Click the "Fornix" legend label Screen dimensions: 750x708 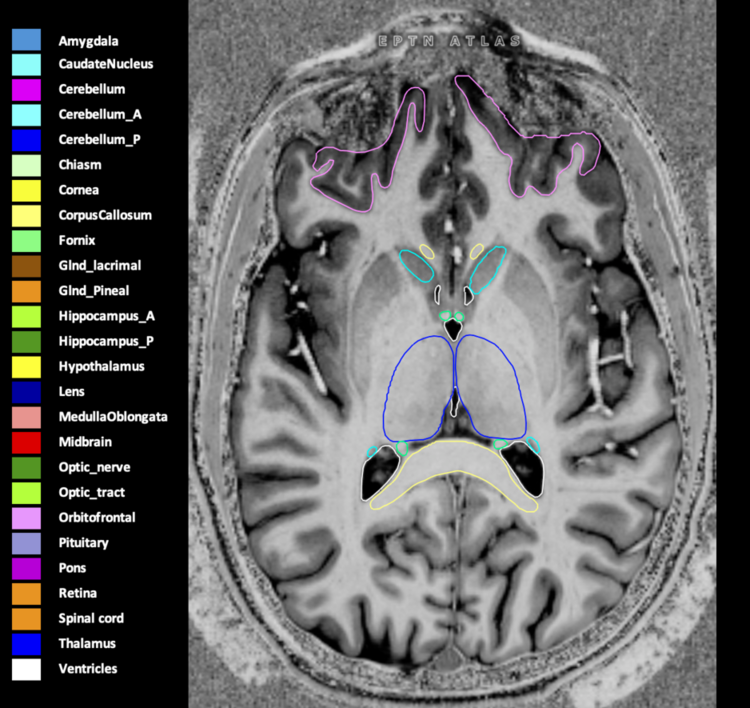[x=77, y=240]
